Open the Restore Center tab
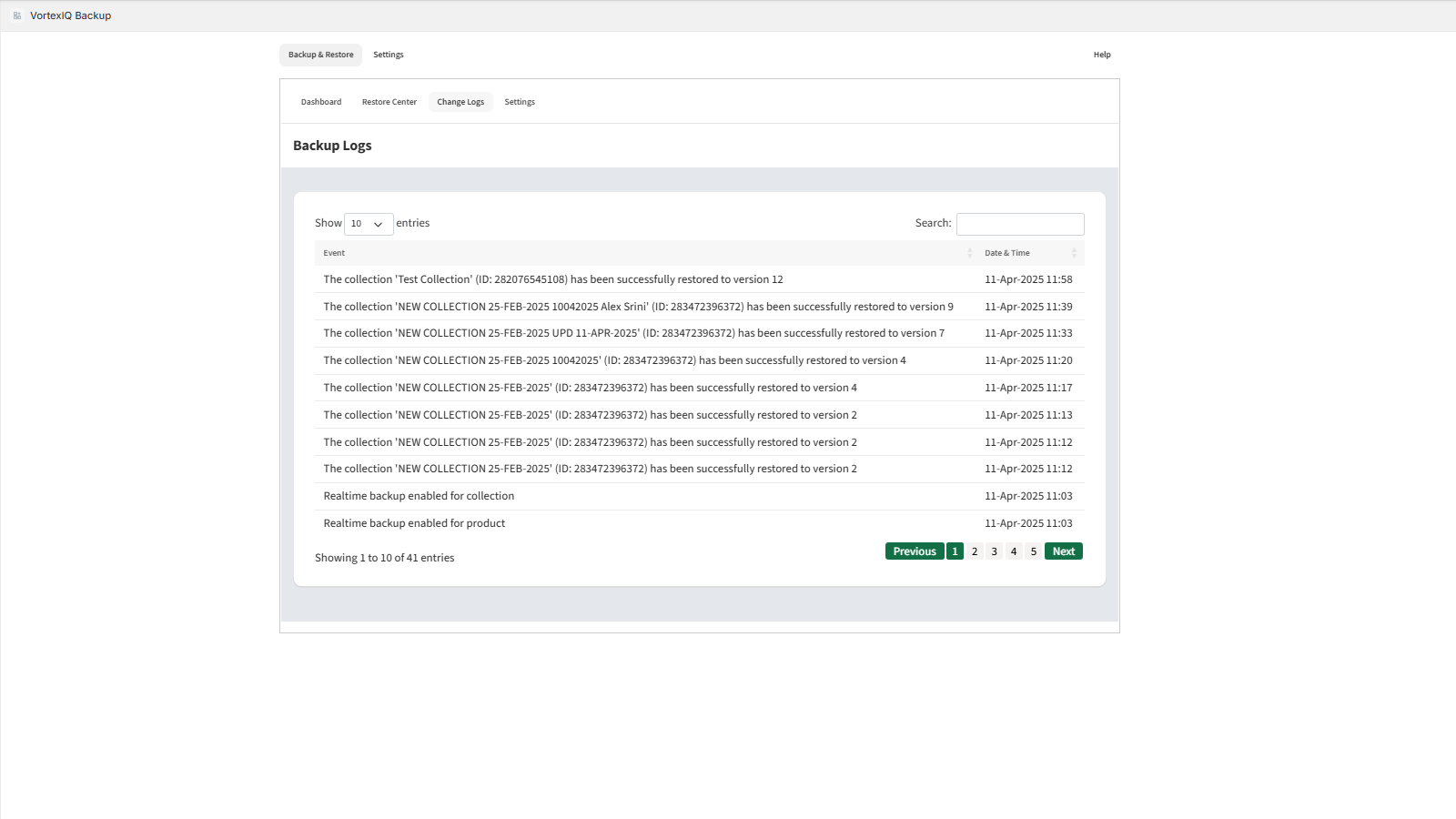1456x819 pixels. [389, 101]
